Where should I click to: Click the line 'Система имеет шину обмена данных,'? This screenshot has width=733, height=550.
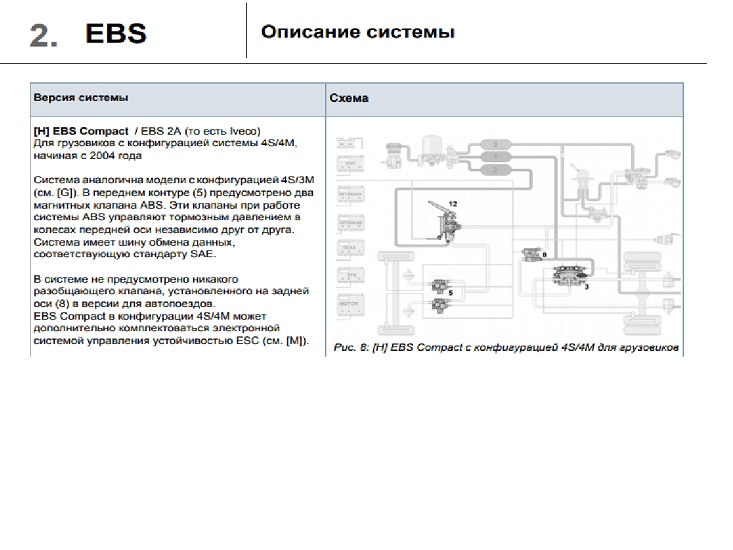134,242
